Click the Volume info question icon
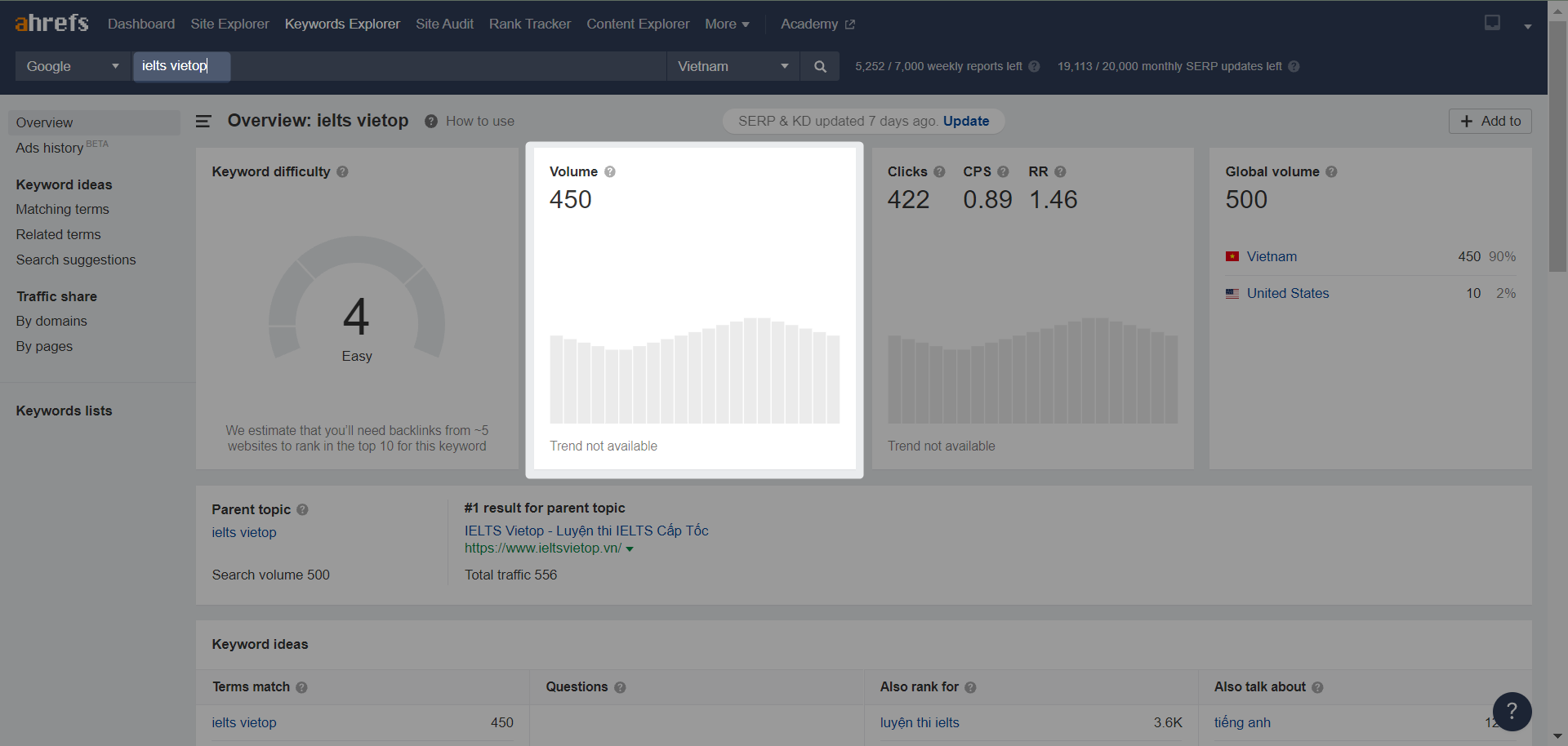1568x746 pixels. (x=610, y=171)
